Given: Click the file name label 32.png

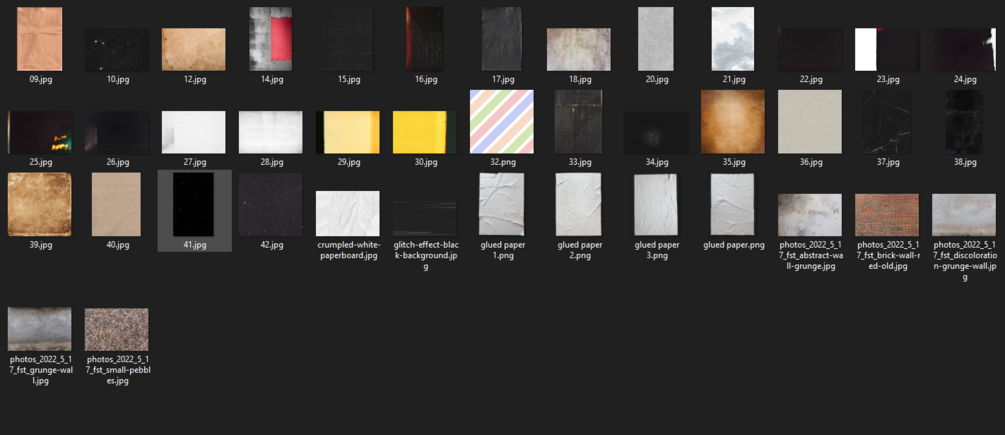Looking at the screenshot, I should (x=502, y=162).
